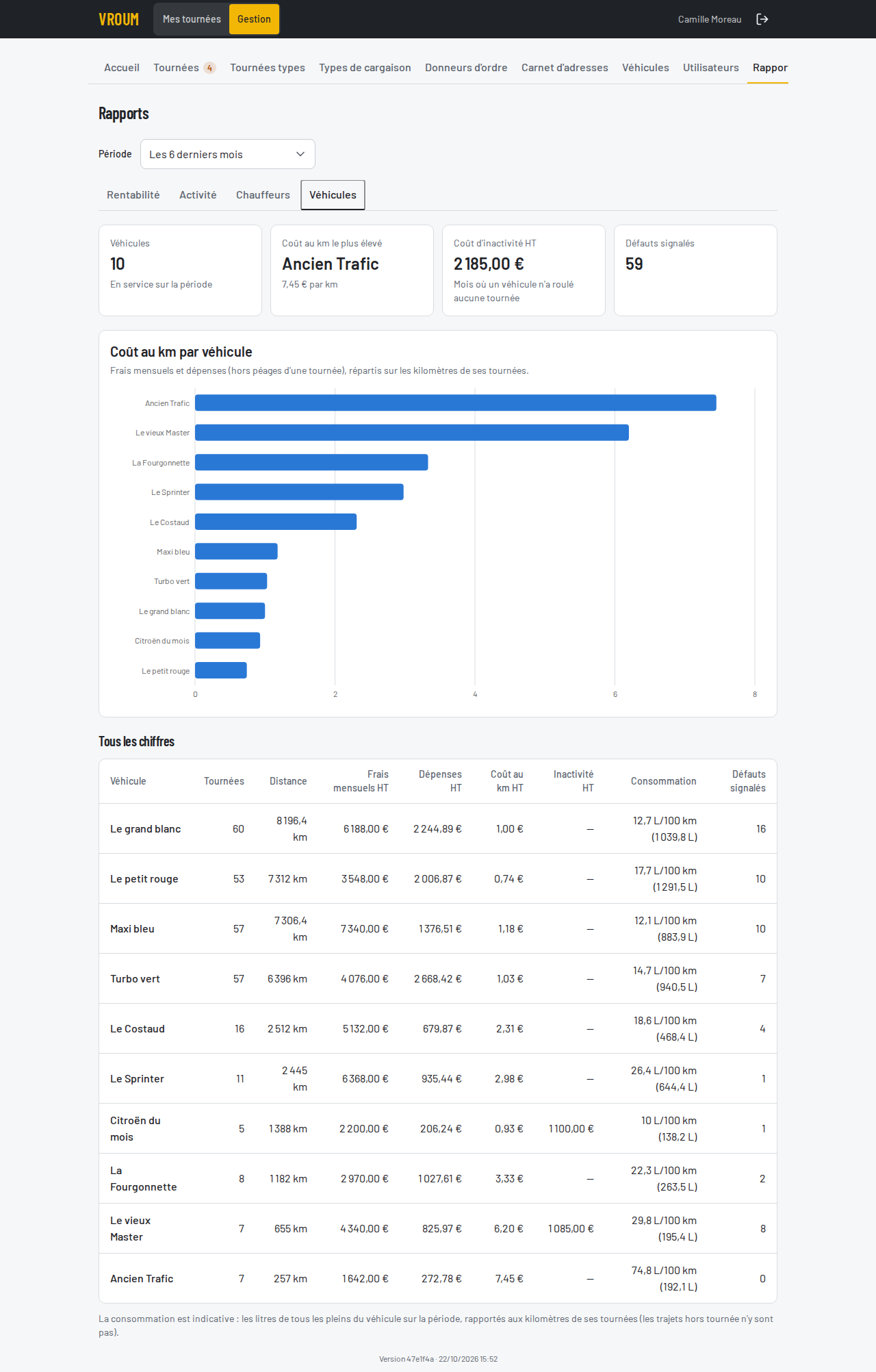Click the Le vieux Master chart bar
The width and height of the screenshot is (876, 1372).
[x=412, y=433]
